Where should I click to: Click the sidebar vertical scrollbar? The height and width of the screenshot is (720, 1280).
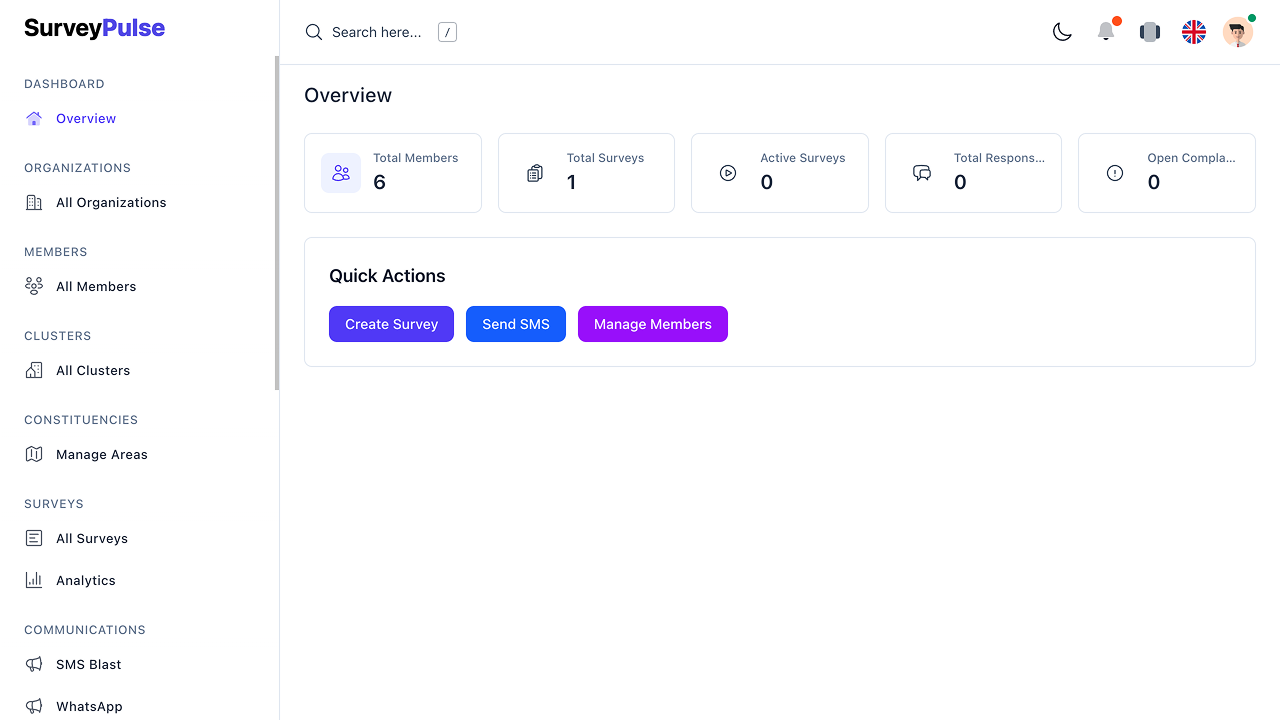click(x=277, y=222)
